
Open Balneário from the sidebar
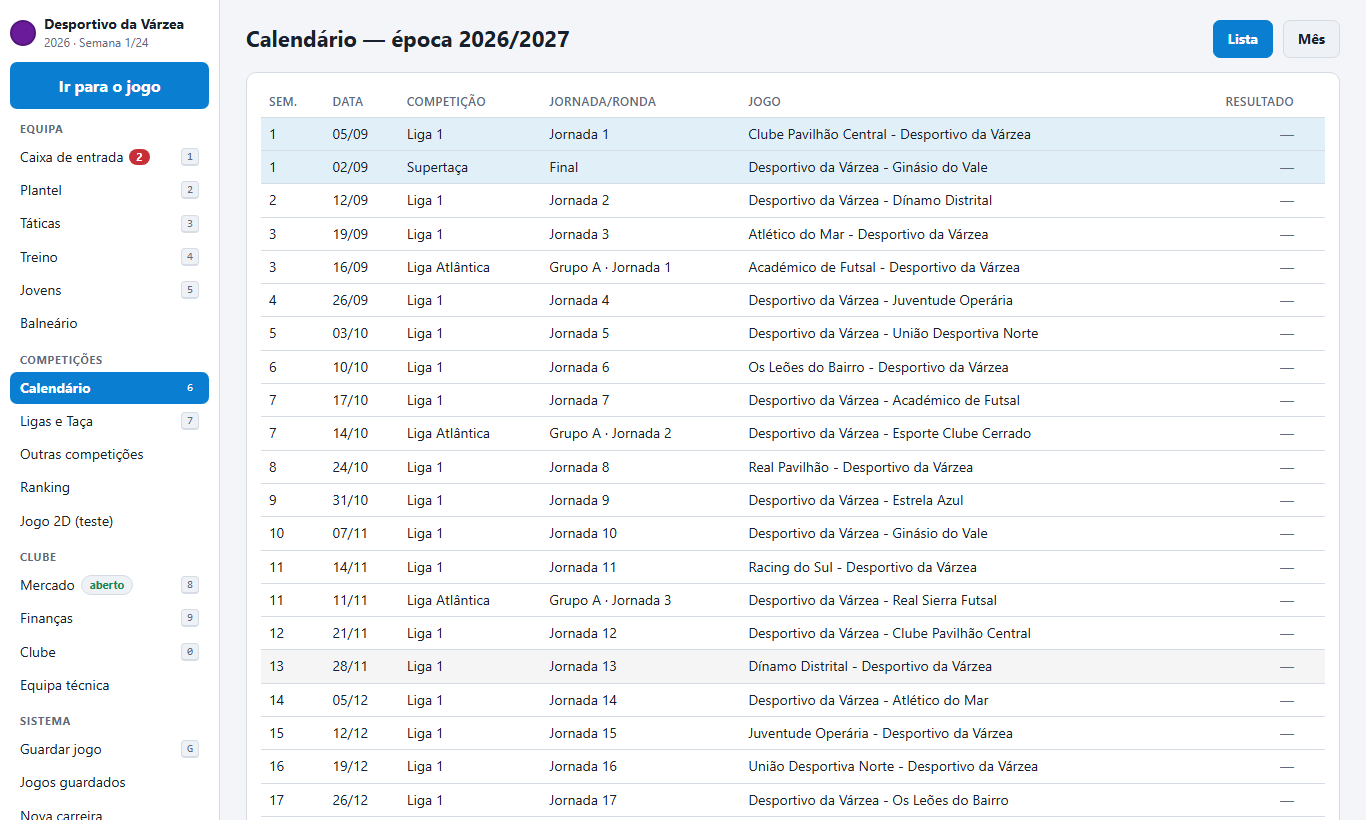[109, 323]
